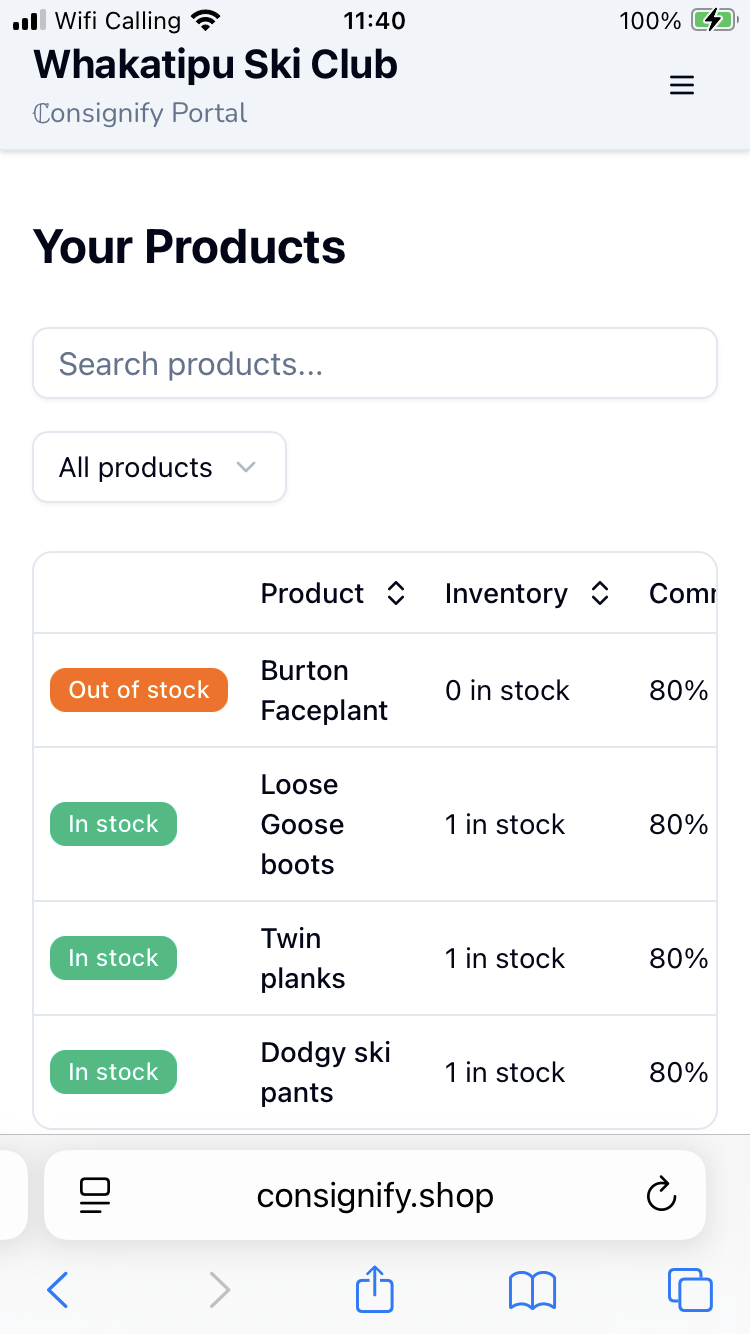Screen dimensions: 750x1334
Task: Tap the Safari forward arrow
Action: pos(219,1290)
